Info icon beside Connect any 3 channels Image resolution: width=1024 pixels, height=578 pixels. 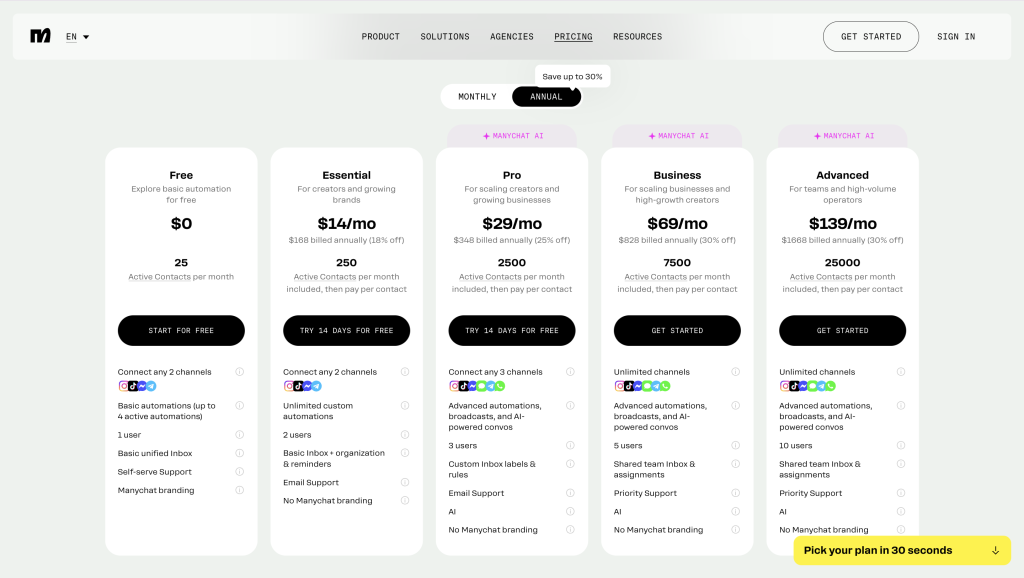570,372
